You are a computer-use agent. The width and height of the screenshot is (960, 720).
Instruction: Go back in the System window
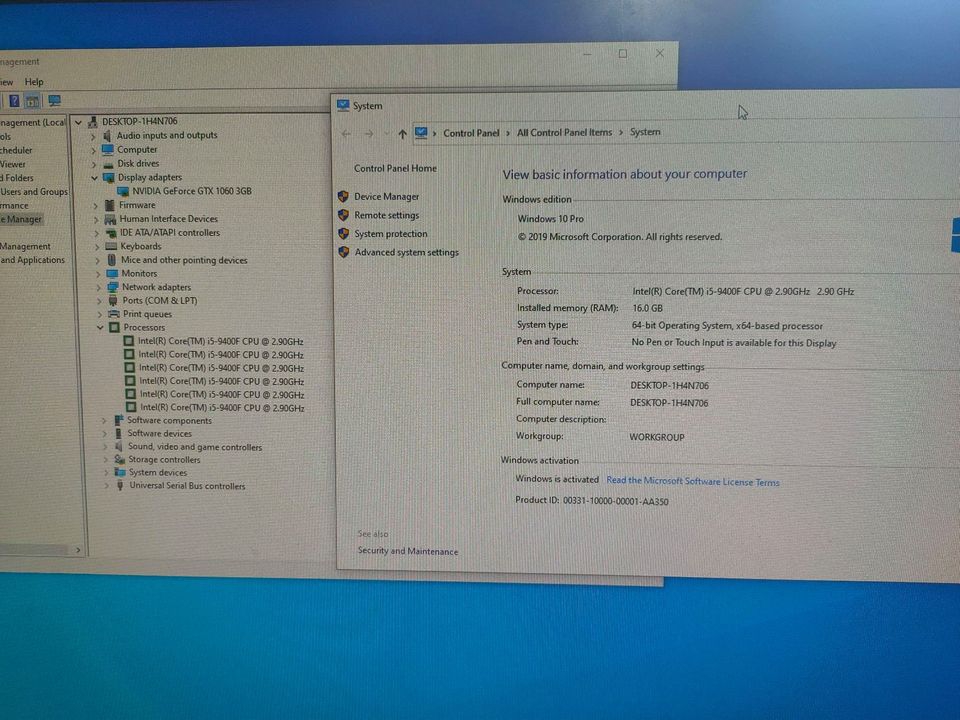click(346, 133)
